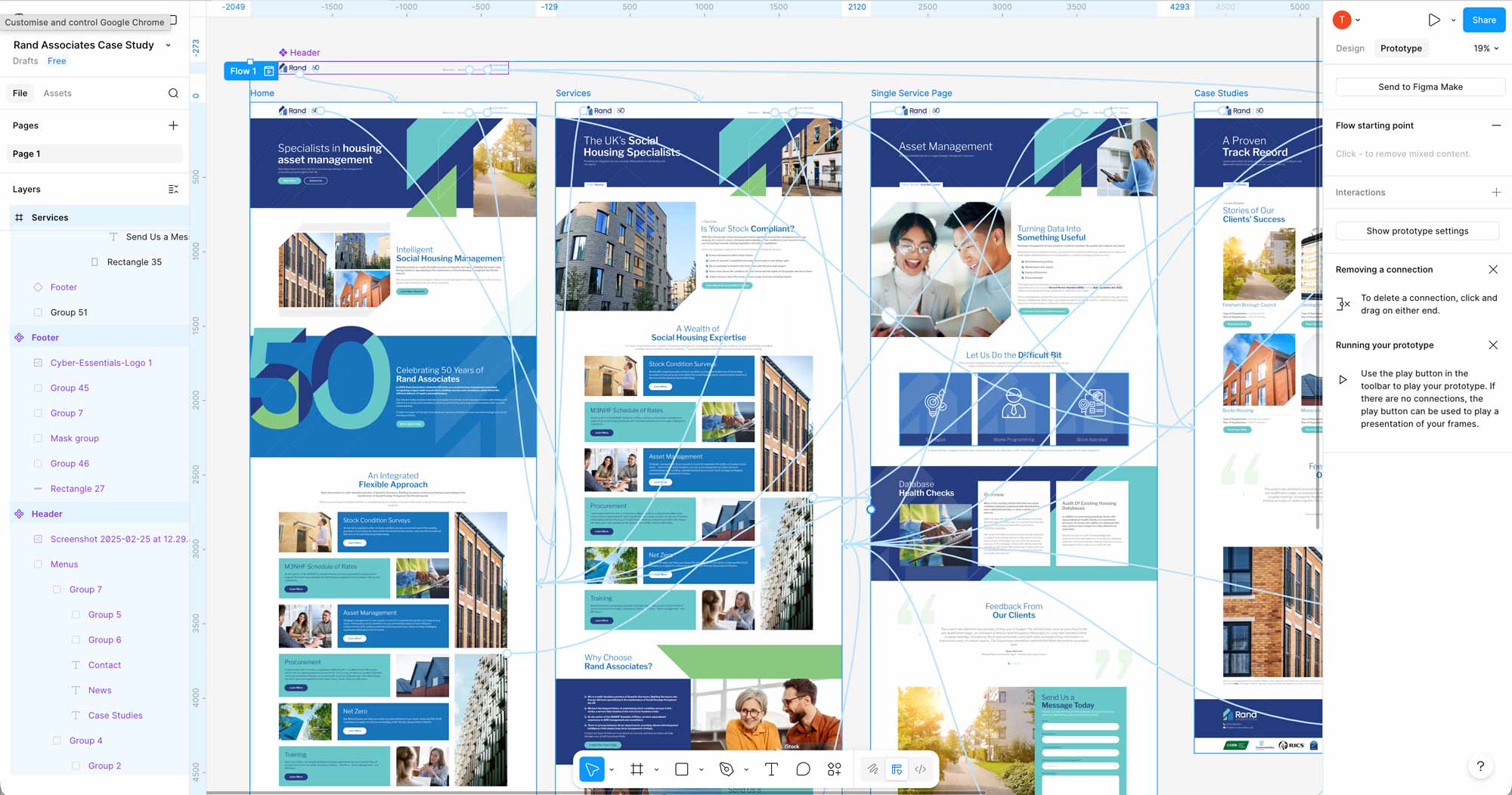Select the Send Us a Mes text layer
Viewport: 1512px width, 795px height.
(156, 237)
